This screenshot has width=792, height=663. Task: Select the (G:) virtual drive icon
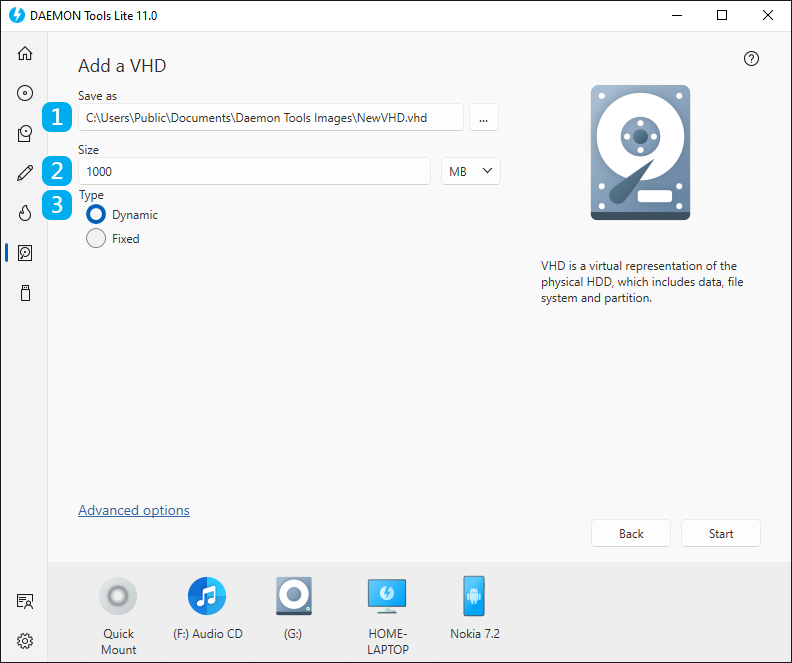click(293, 596)
